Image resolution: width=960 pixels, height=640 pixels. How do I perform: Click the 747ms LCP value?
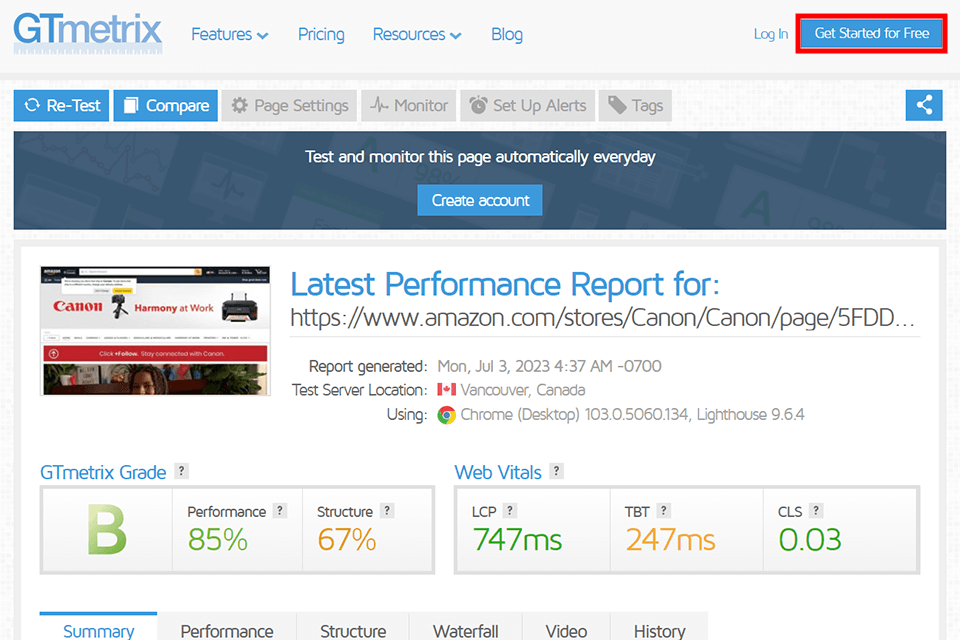click(517, 540)
